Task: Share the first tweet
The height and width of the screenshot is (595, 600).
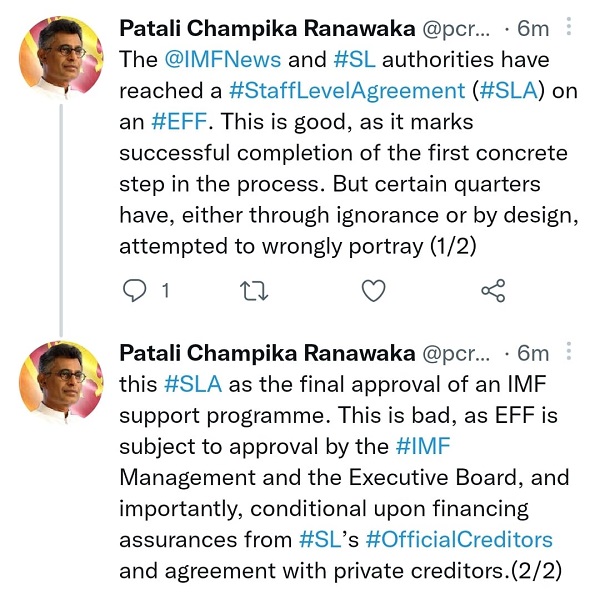Action: pos(493,291)
